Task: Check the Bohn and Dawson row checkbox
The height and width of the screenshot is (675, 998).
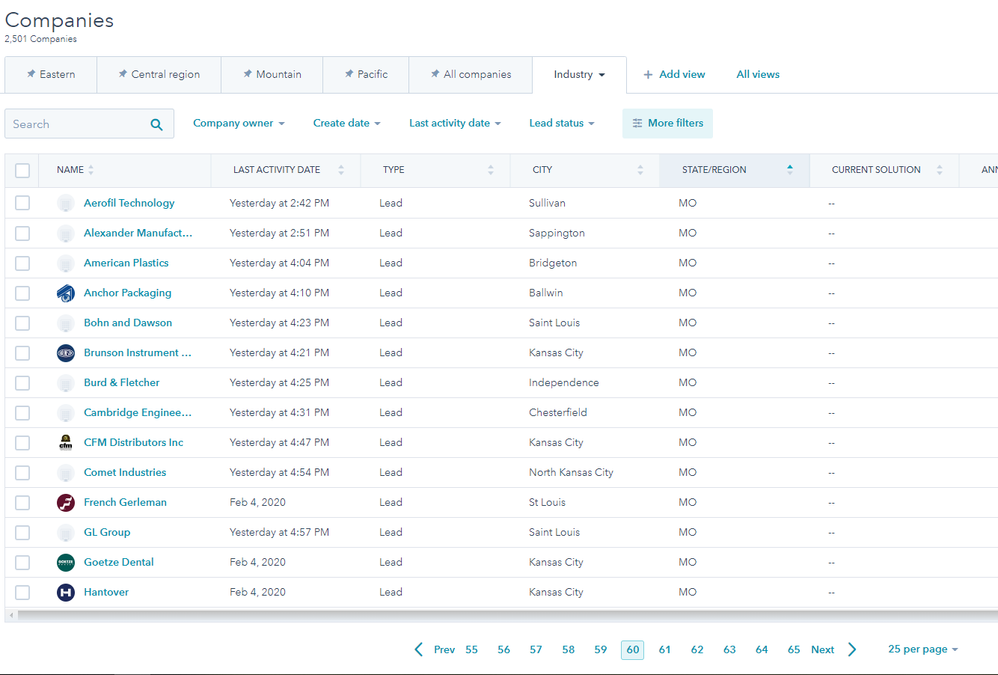Action: pyautogui.click(x=22, y=323)
